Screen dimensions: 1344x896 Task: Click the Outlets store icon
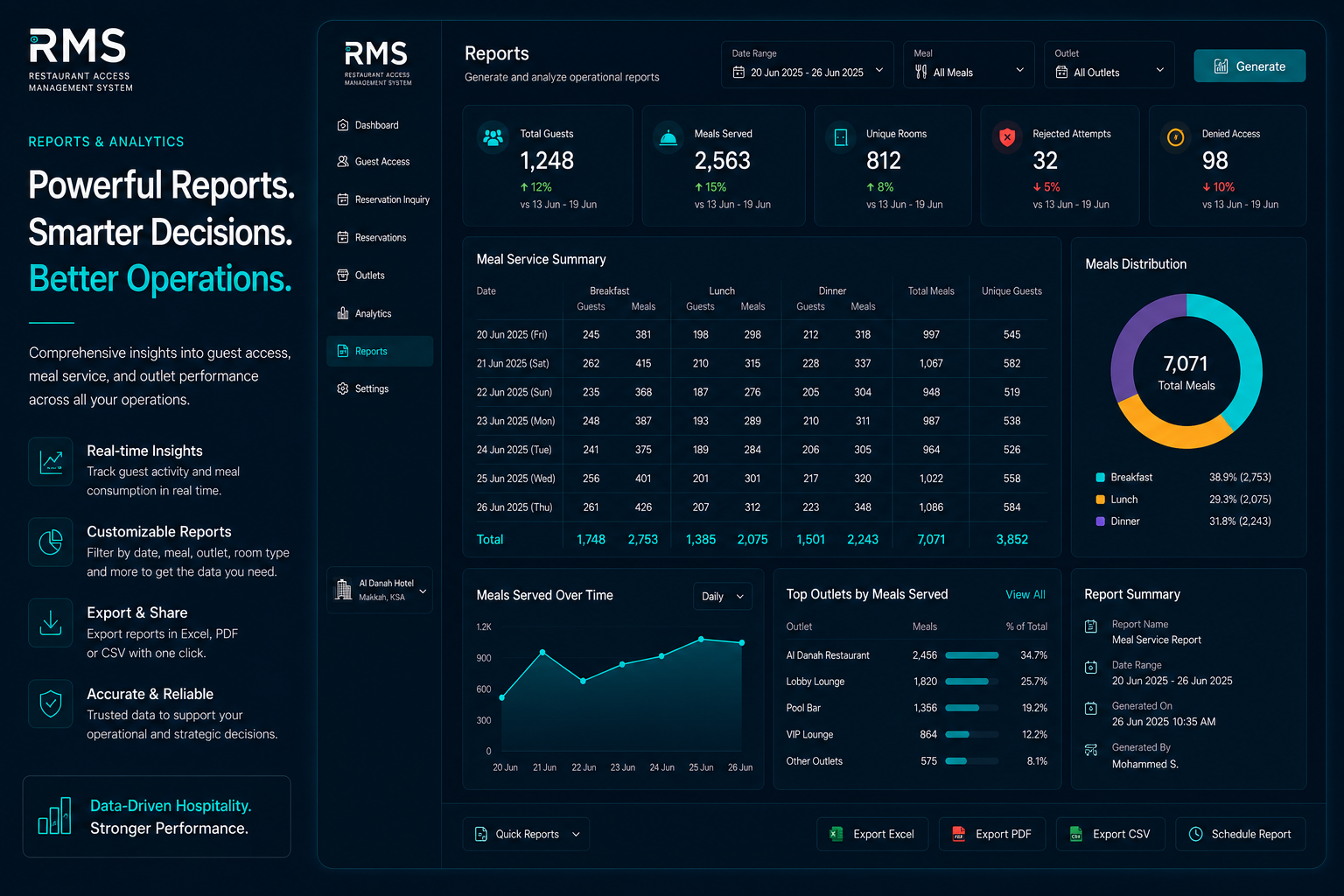point(343,276)
